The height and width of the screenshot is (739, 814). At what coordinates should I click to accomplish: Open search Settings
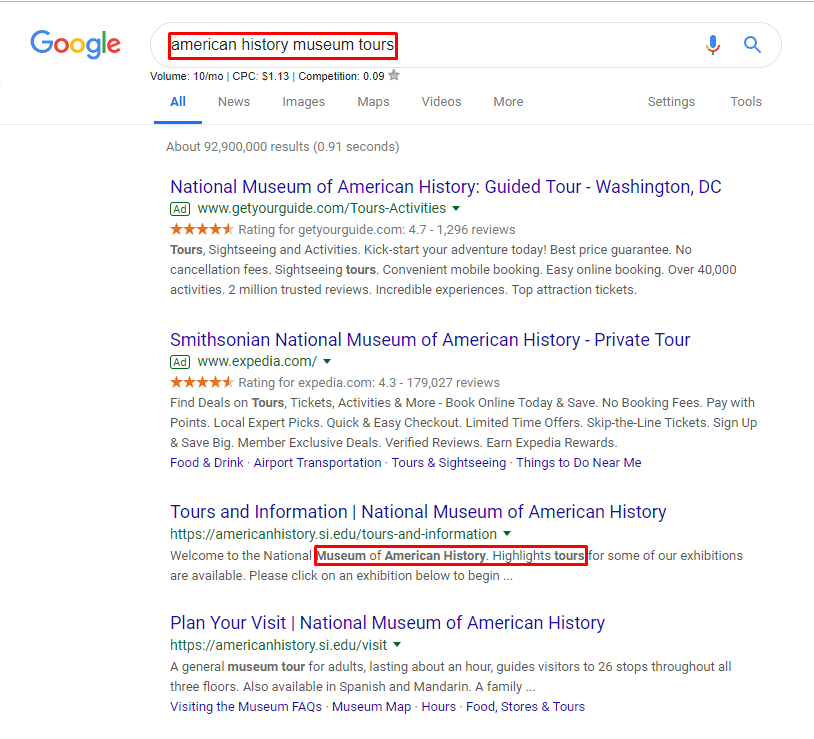tap(671, 102)
